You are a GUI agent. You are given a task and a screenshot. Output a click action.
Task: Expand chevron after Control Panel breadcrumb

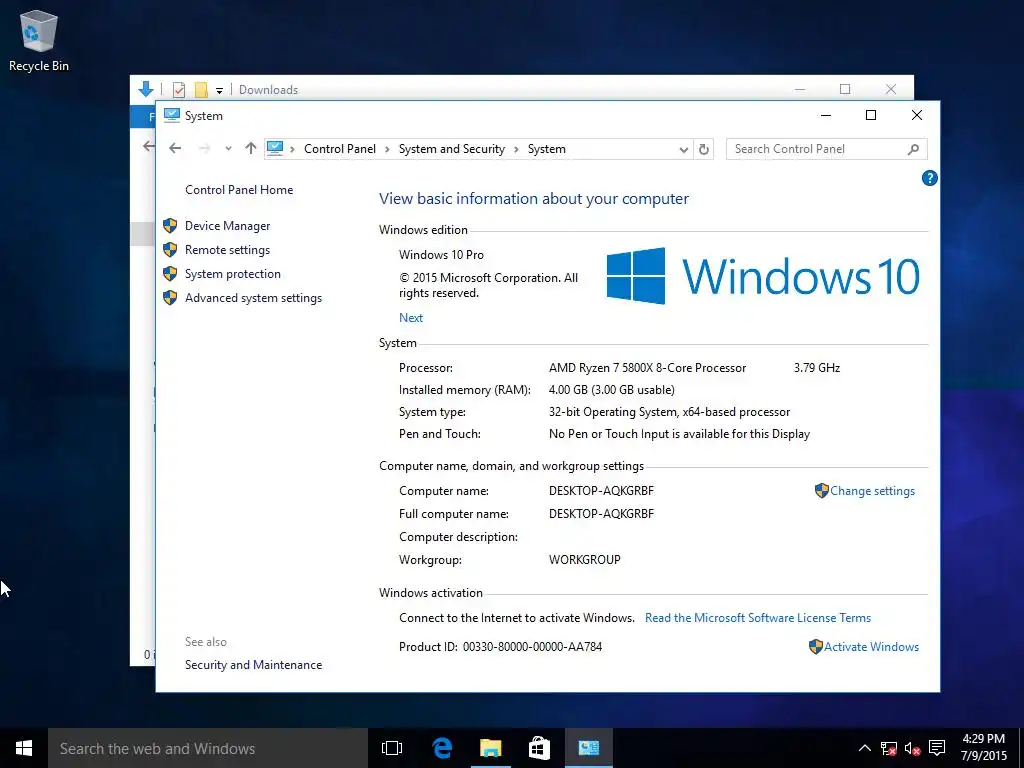pos(387,150)
